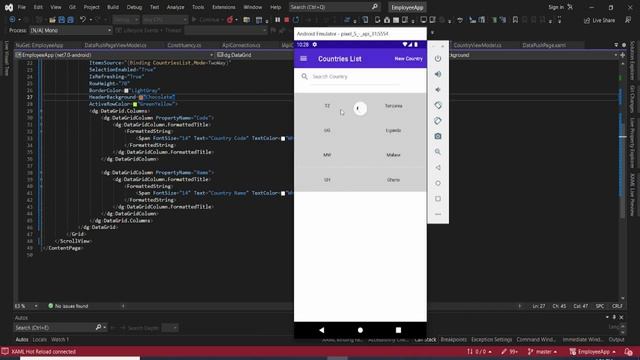Open the Debug menu
The image size is (640, 360).
[x=134, y=7]
